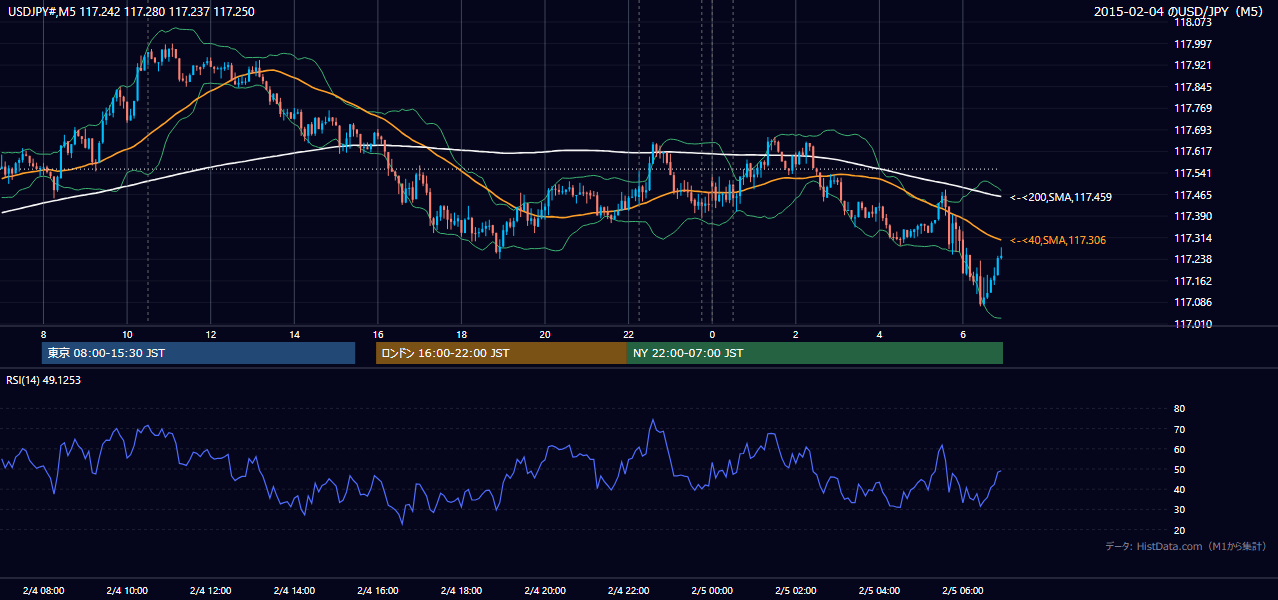The width and height of the screenshot is (1278, 600).
Task: Click the '2/5 00:00' date label
Action: pos(712,591)
